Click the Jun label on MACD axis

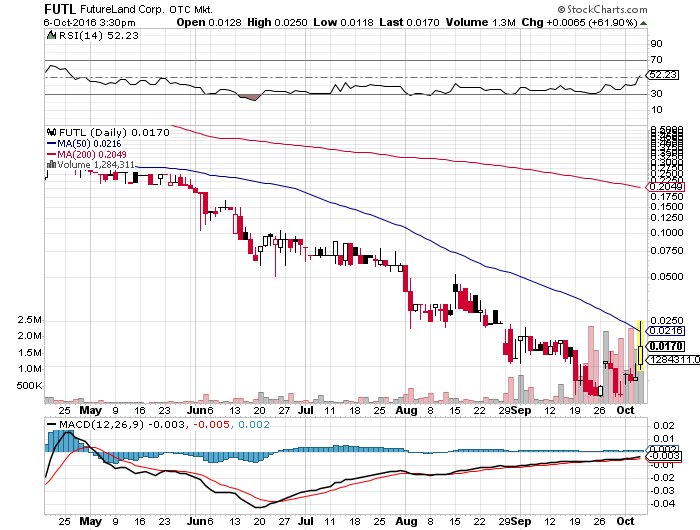point(196,521)
